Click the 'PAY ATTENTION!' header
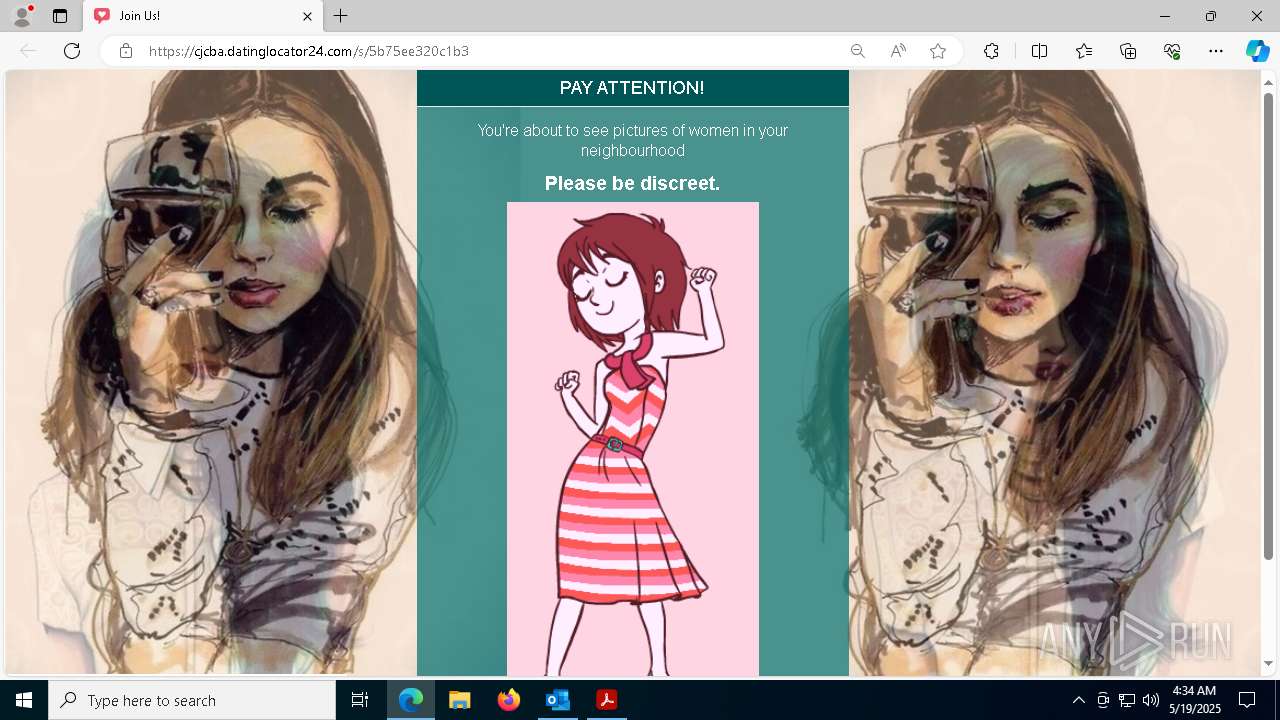 (x=632, y=88)
